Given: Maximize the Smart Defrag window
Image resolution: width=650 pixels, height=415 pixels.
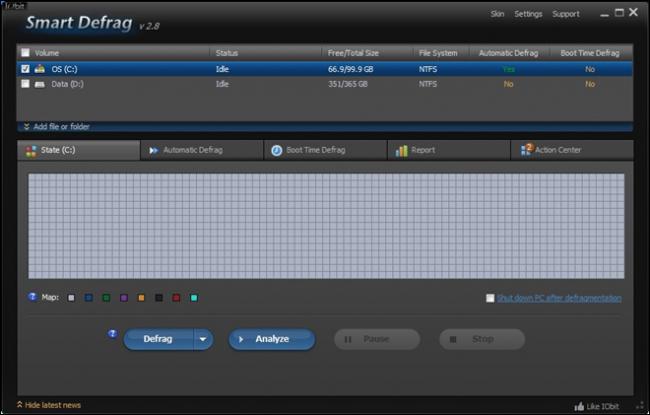Looking at the screenshot, I should coord(619,13).
